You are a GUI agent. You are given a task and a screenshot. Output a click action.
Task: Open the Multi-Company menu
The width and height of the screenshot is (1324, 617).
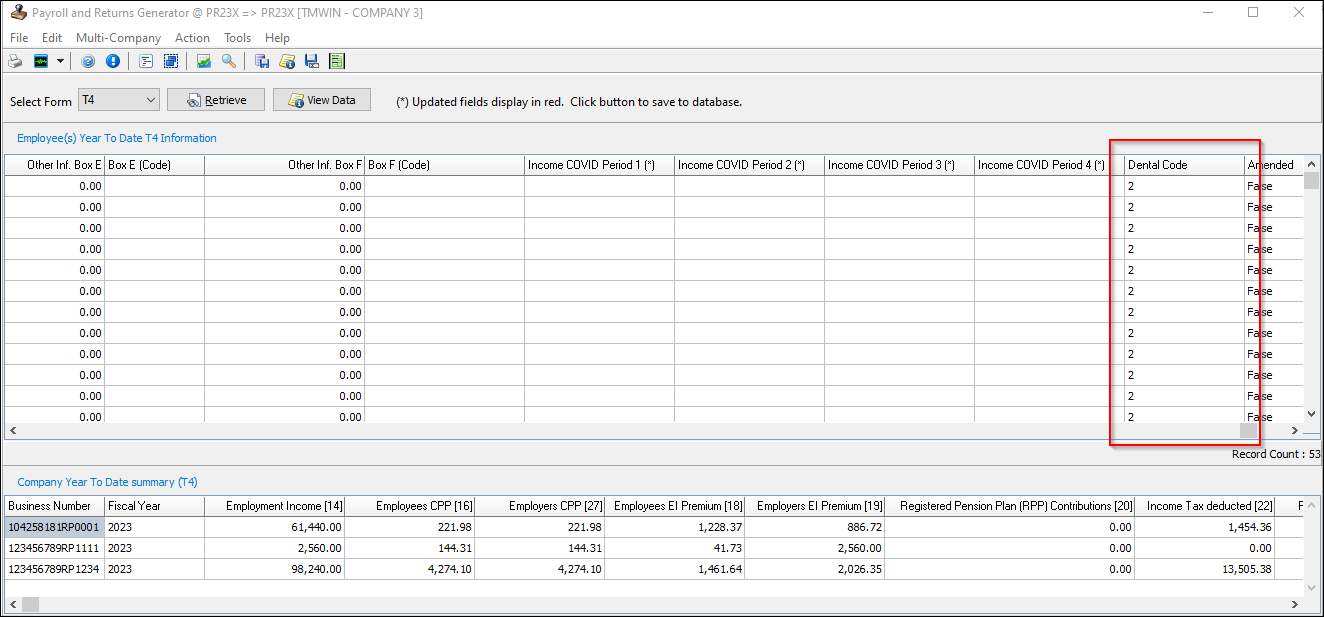[x=118, y=37]
